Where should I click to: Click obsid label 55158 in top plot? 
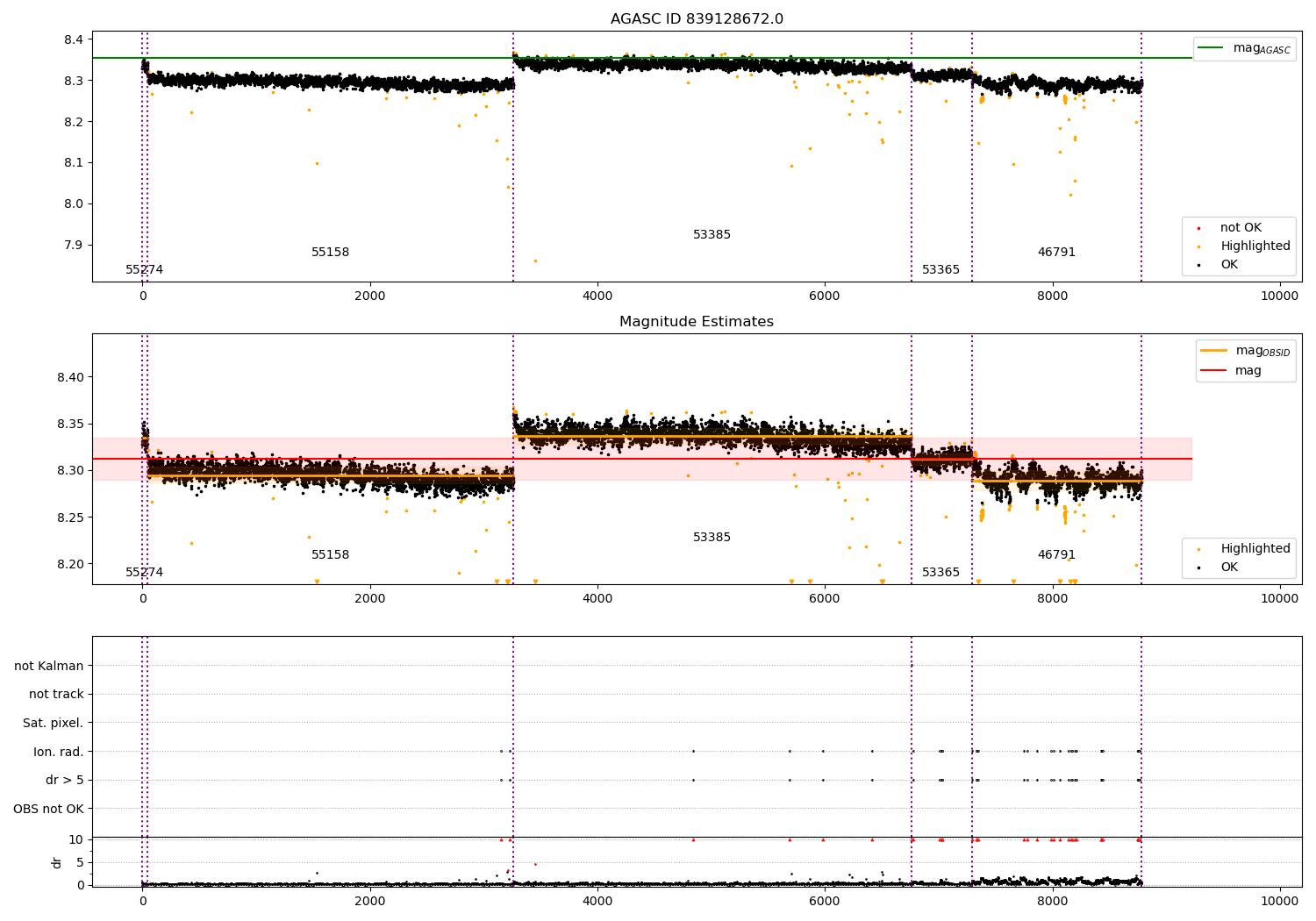(x=330, y=253)
